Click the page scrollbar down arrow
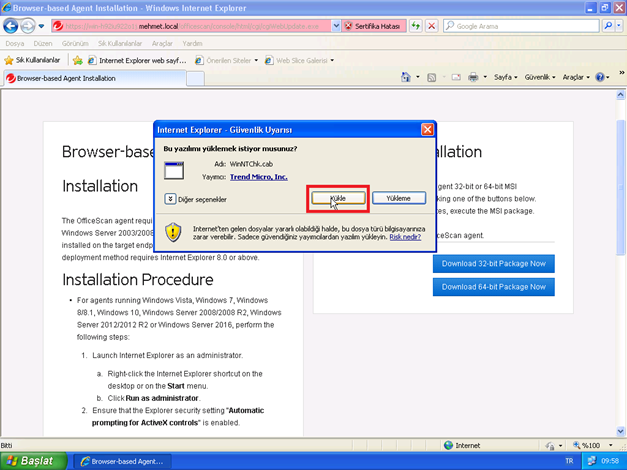This screenshot has width=627, height=470. tap(620, 431)
